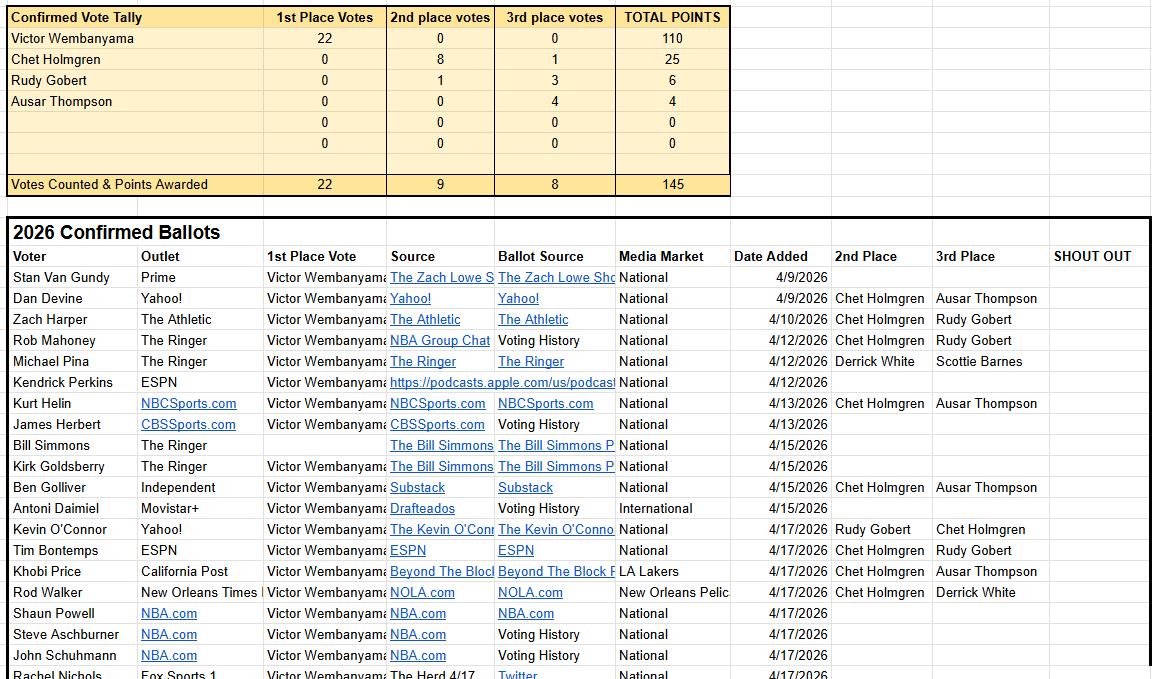
Task: Select the 145 total points awarded cell
Action: tap(672, 184)
